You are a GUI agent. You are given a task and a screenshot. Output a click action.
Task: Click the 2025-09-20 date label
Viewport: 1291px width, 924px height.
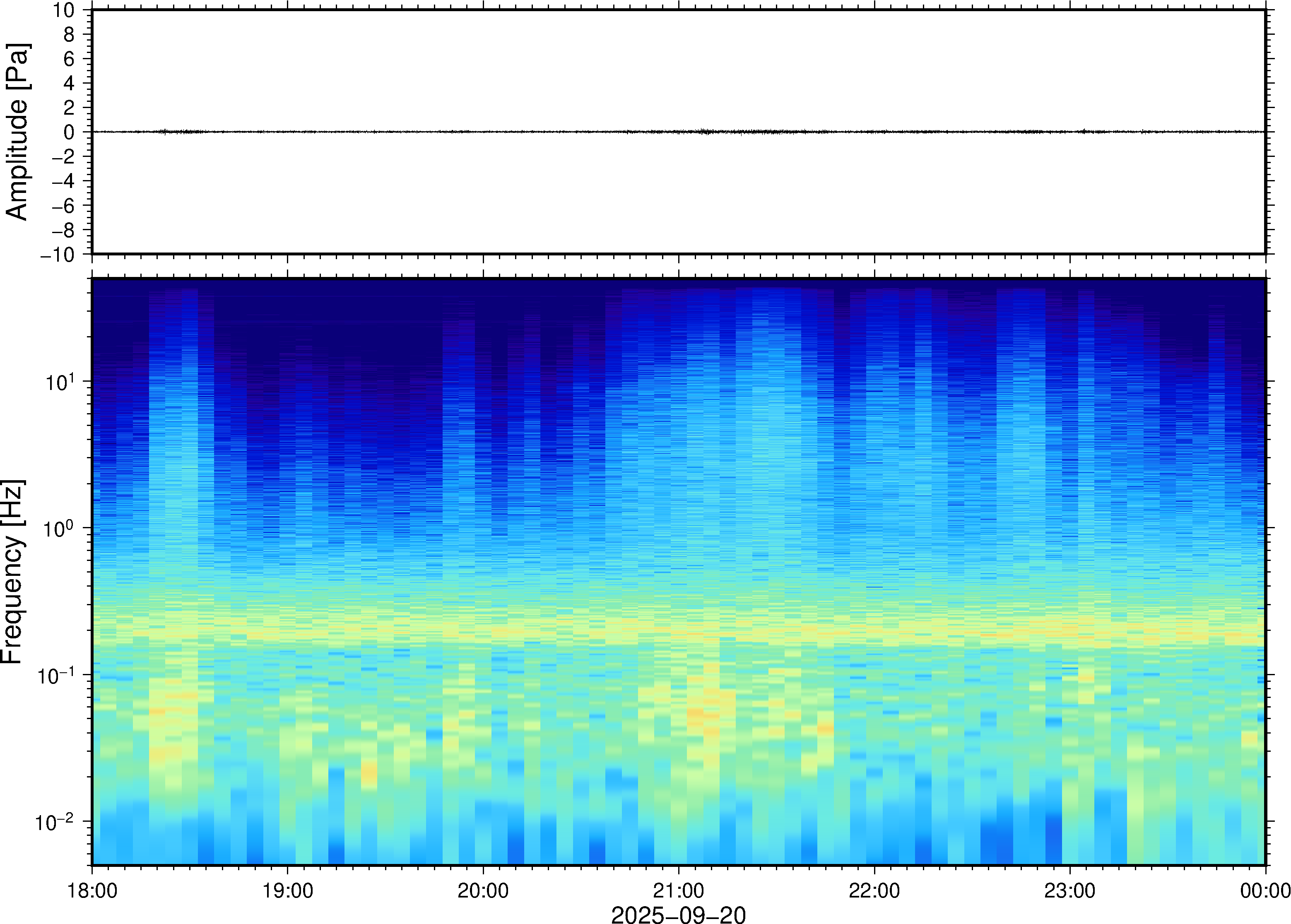coord(678,915)
